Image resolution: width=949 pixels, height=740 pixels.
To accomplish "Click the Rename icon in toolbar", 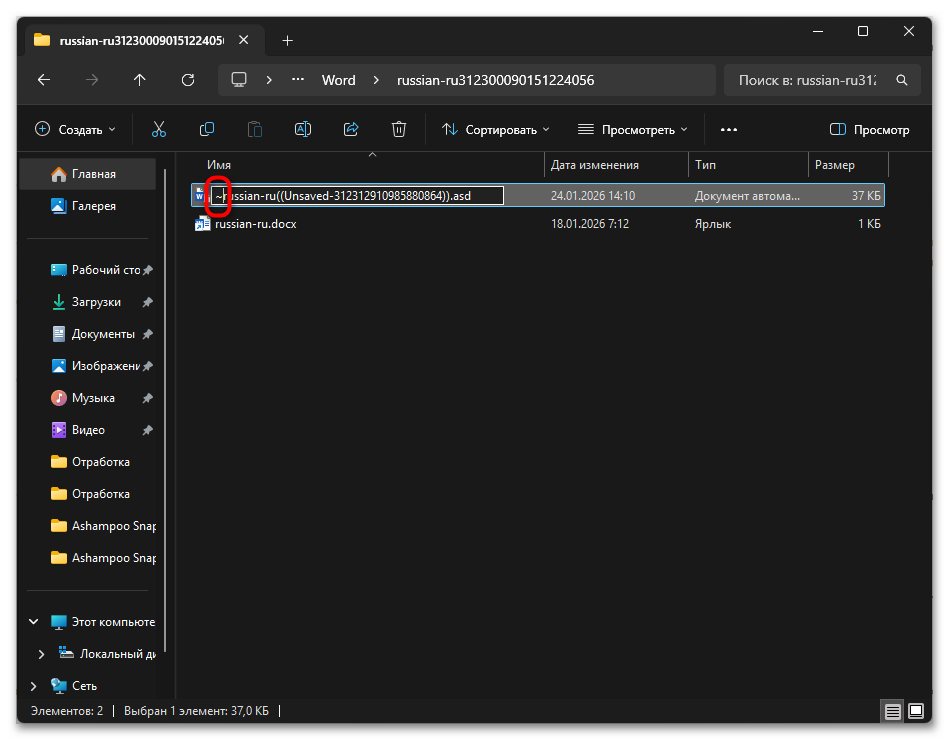I will (x=303, y=129).
